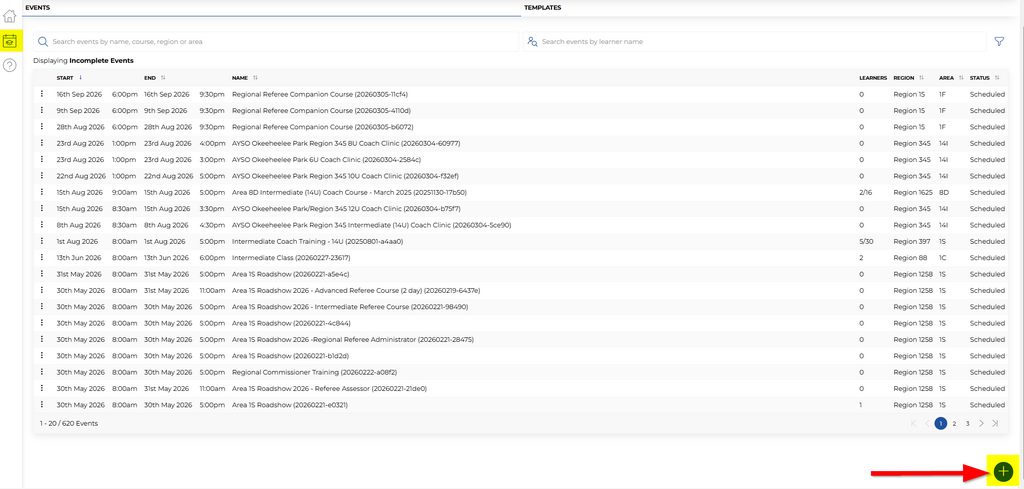Select the Events tab
Image resolution: width=1024 pixels, height=489 pixels.
tap(37, 7)
